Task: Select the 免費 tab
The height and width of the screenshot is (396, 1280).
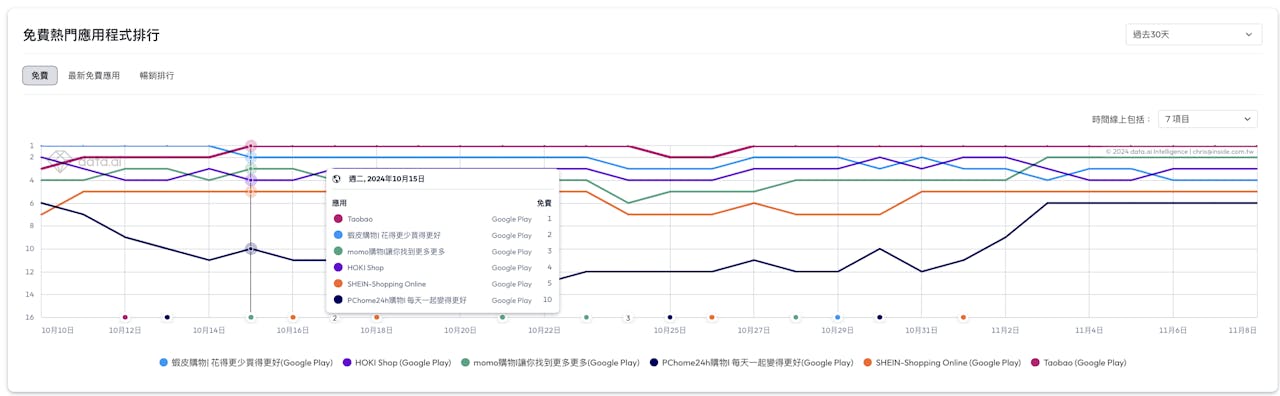Action: coord(40,75)
